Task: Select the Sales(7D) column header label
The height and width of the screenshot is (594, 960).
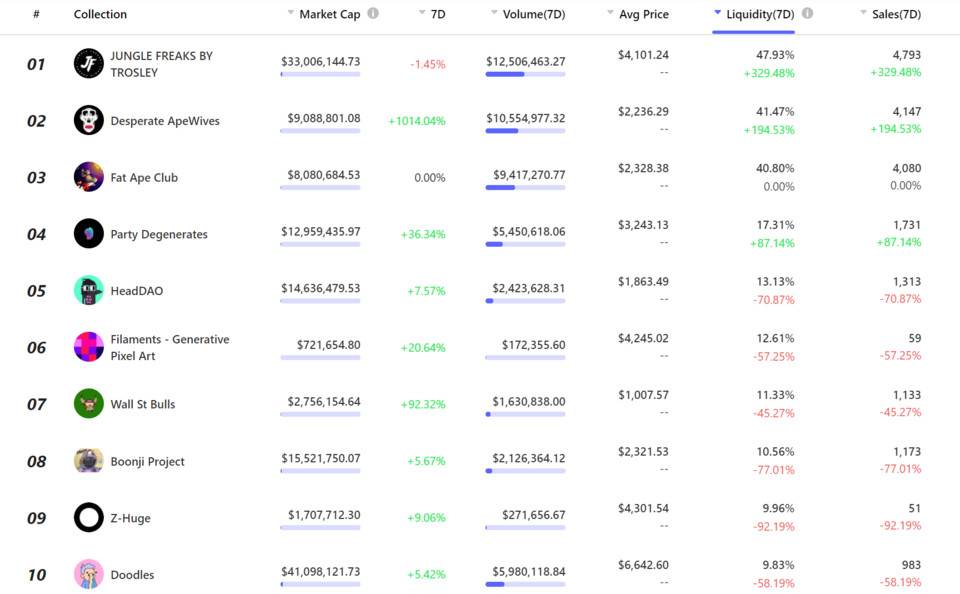Action: tap(896, 14)
